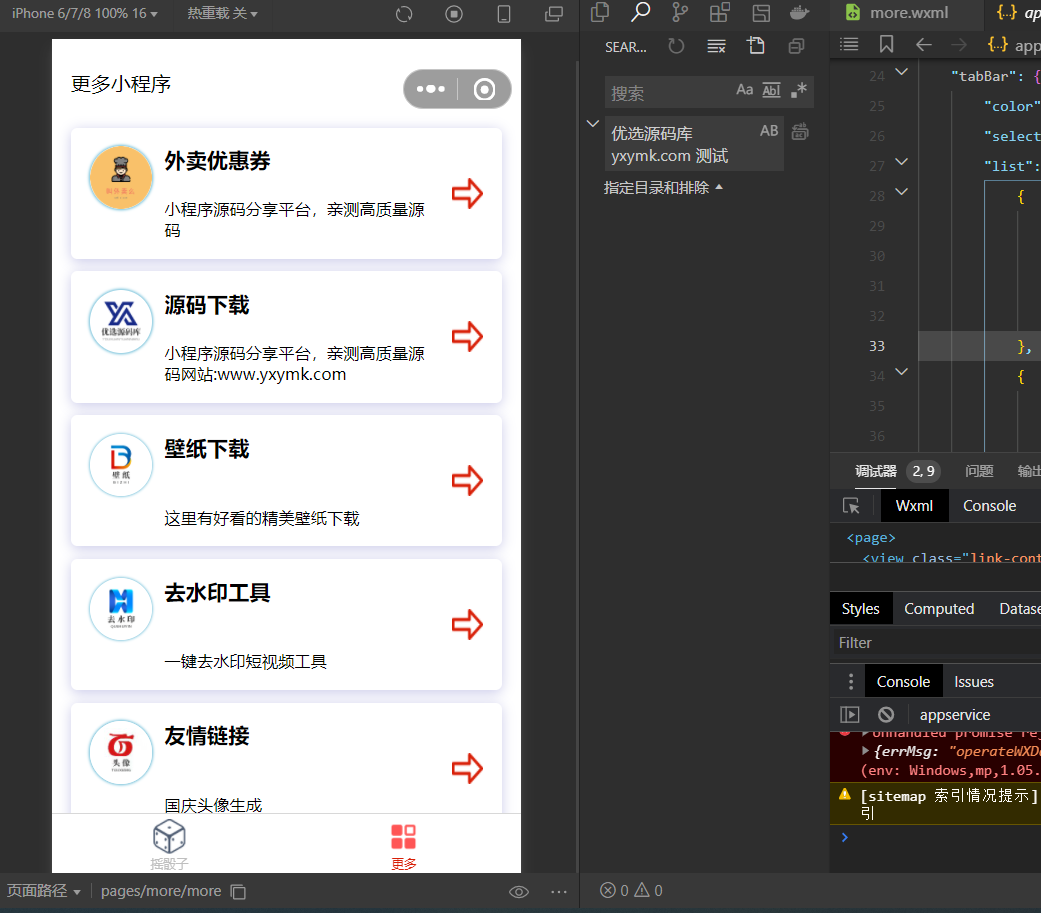Copy the page path pages/more/more
This screenshot has width=1041, height=913.
click(238, 892)
